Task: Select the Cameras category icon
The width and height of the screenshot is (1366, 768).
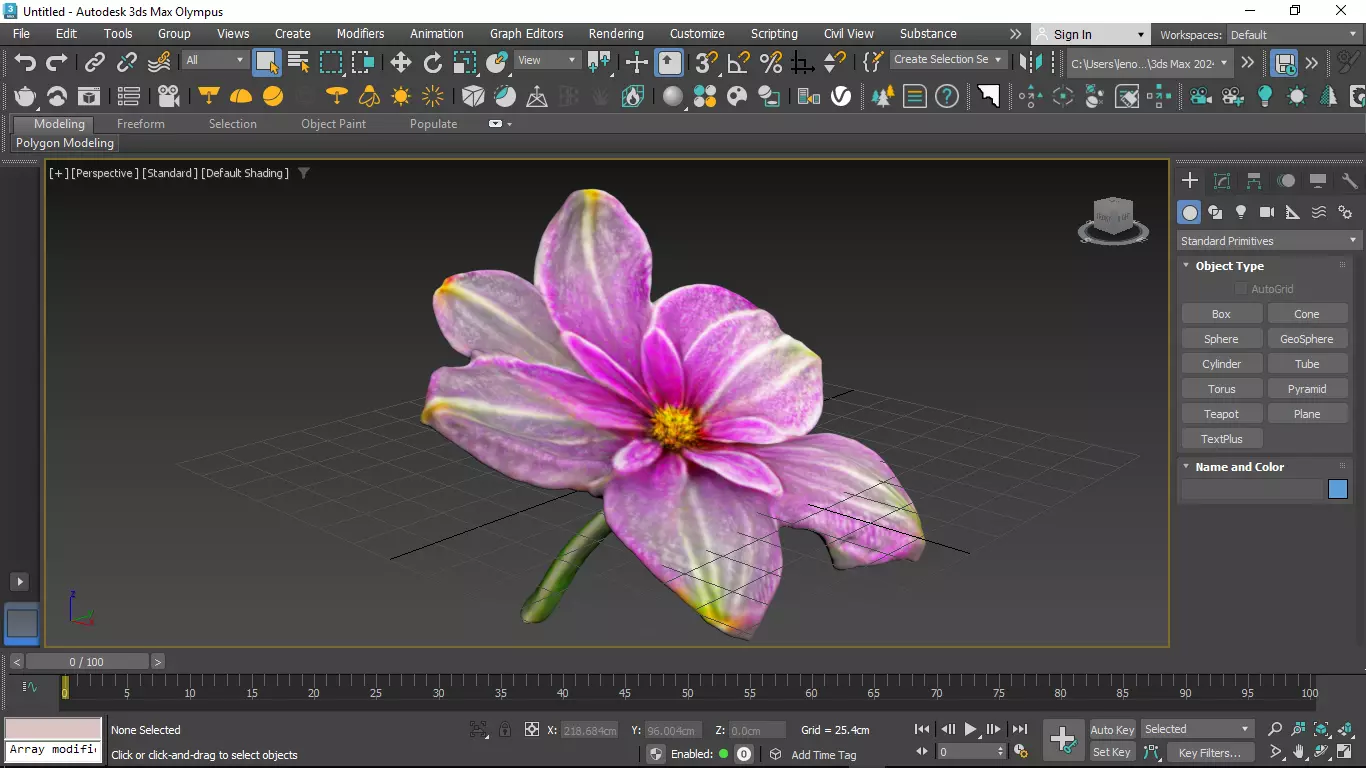Action: point(1267,212)
